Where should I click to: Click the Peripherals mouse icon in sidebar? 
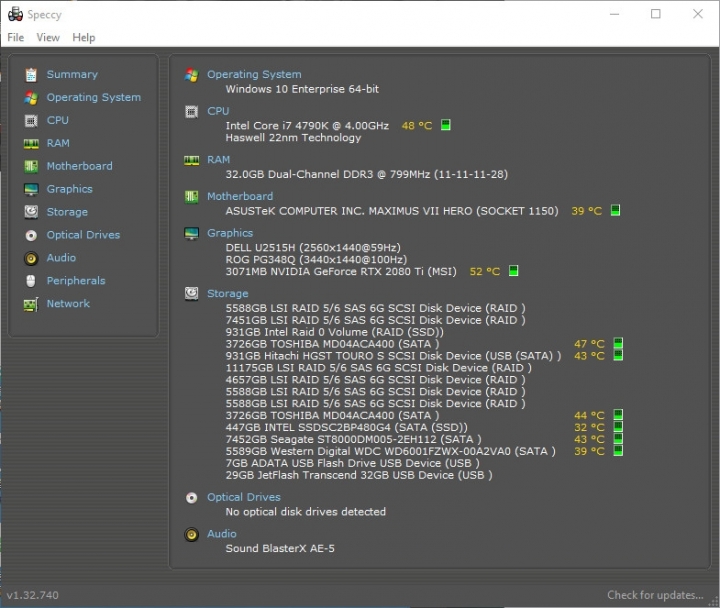tap(31, 281)
